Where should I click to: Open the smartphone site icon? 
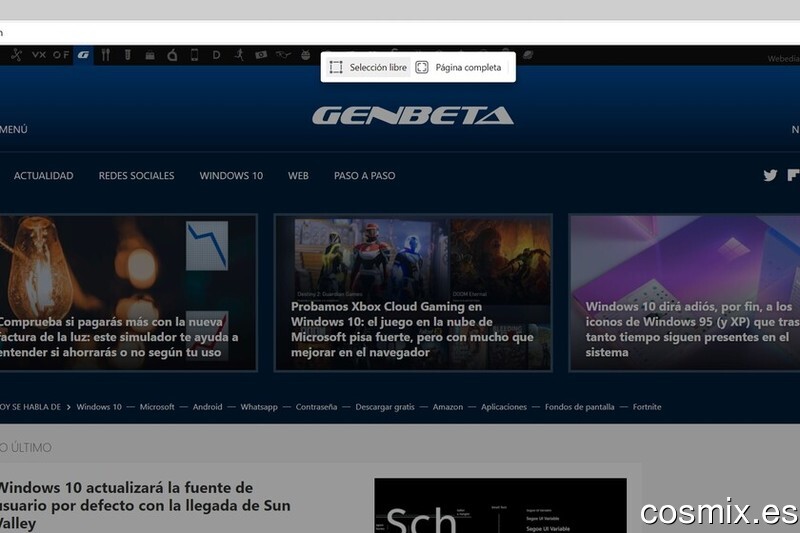pos(194,55)
